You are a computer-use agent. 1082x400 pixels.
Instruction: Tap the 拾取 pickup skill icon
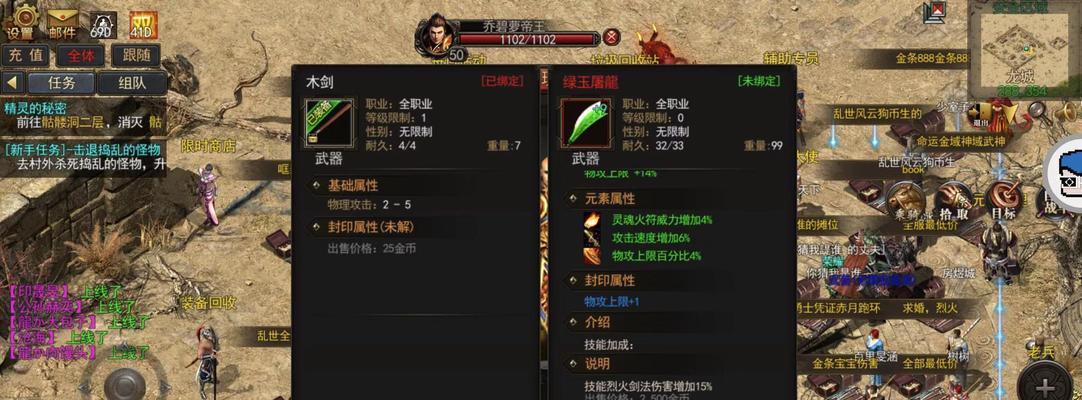coord(954,201)
